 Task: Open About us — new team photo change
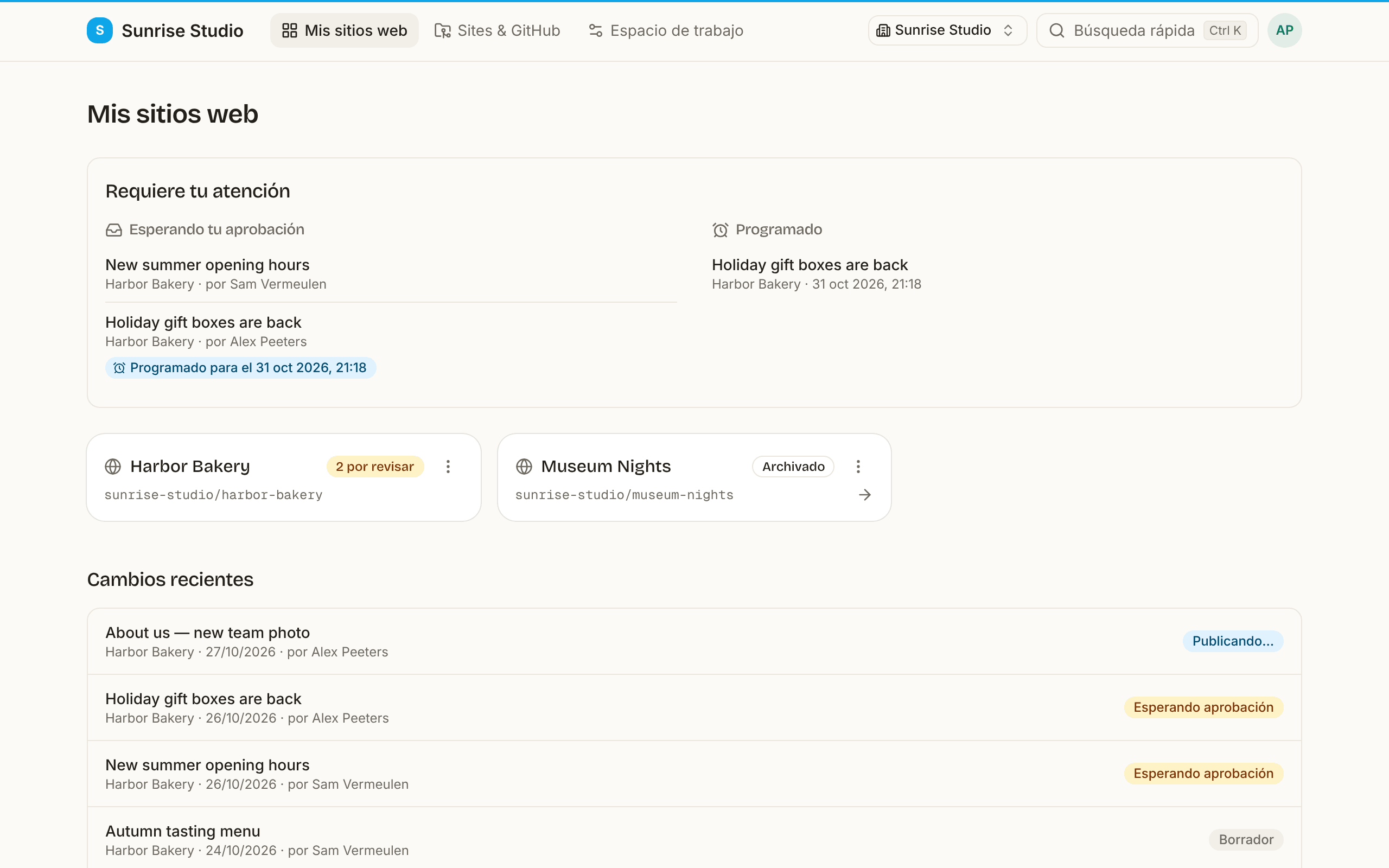click(694, 641)
